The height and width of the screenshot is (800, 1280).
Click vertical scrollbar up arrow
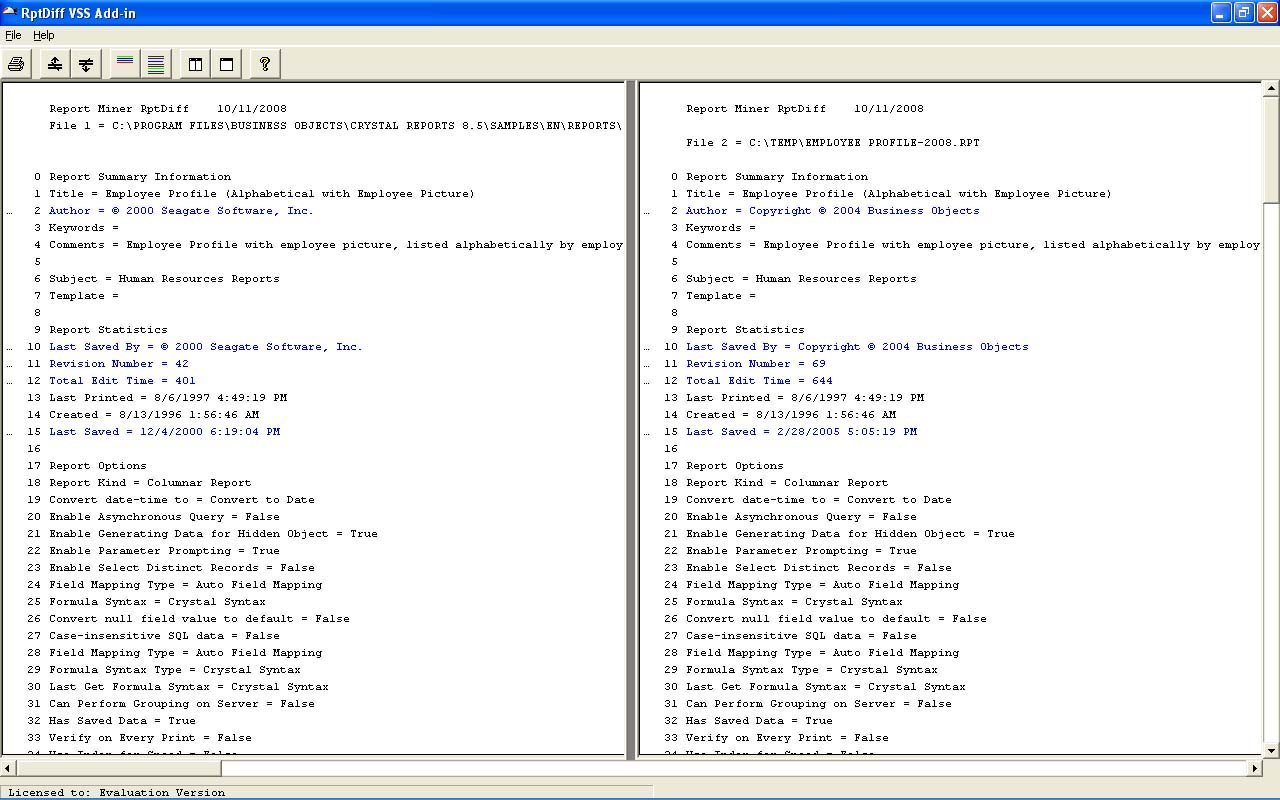pos(1271,89)
